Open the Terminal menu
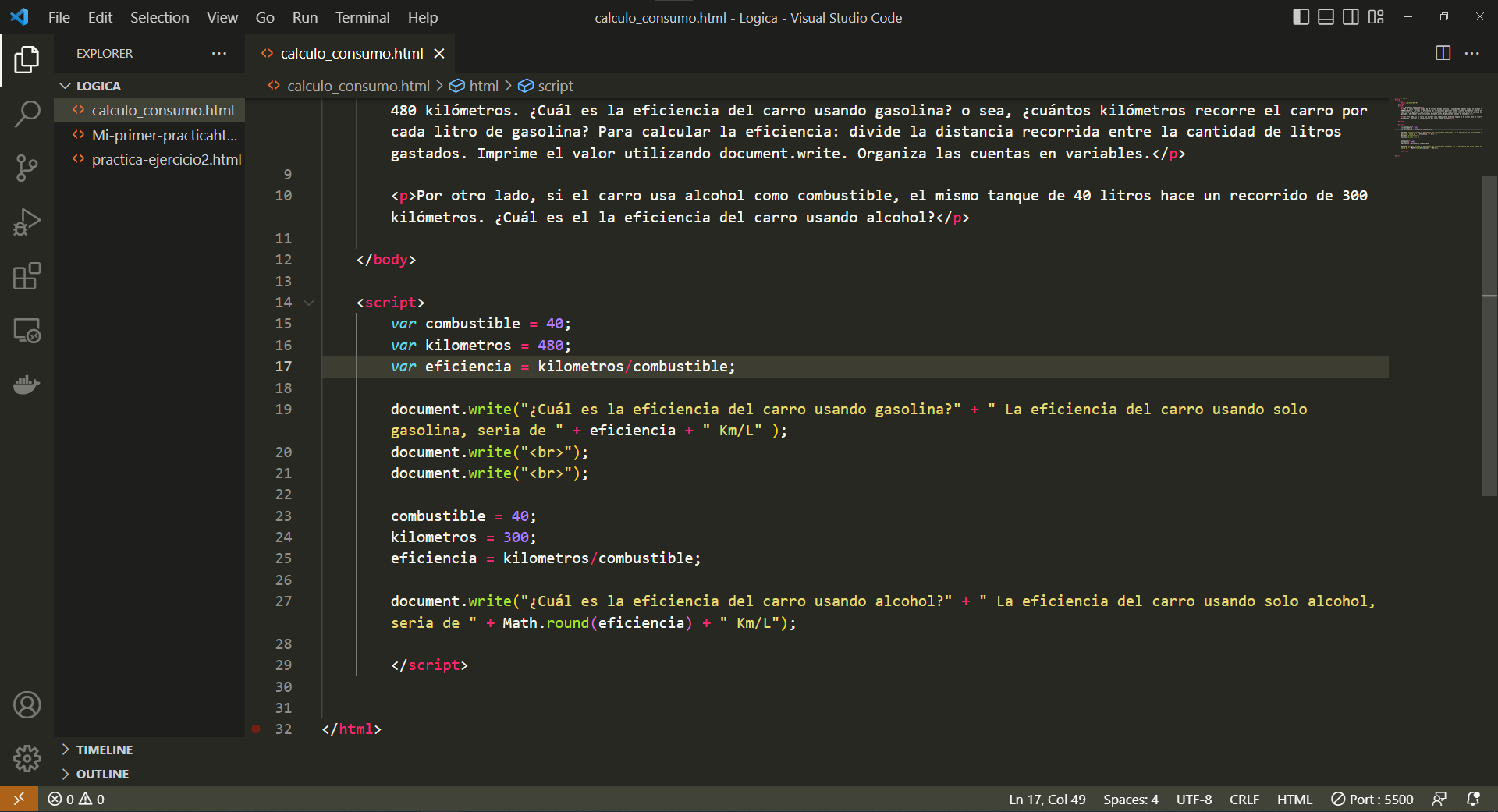Screen dimensions: 1498x812 pyautogui.click(x=363, y=17)
